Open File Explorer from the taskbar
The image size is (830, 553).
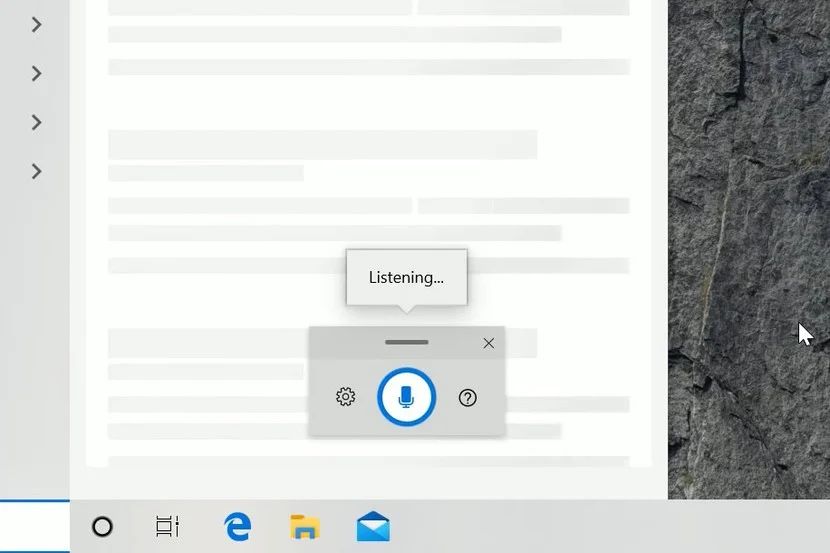tap(305, 527)
